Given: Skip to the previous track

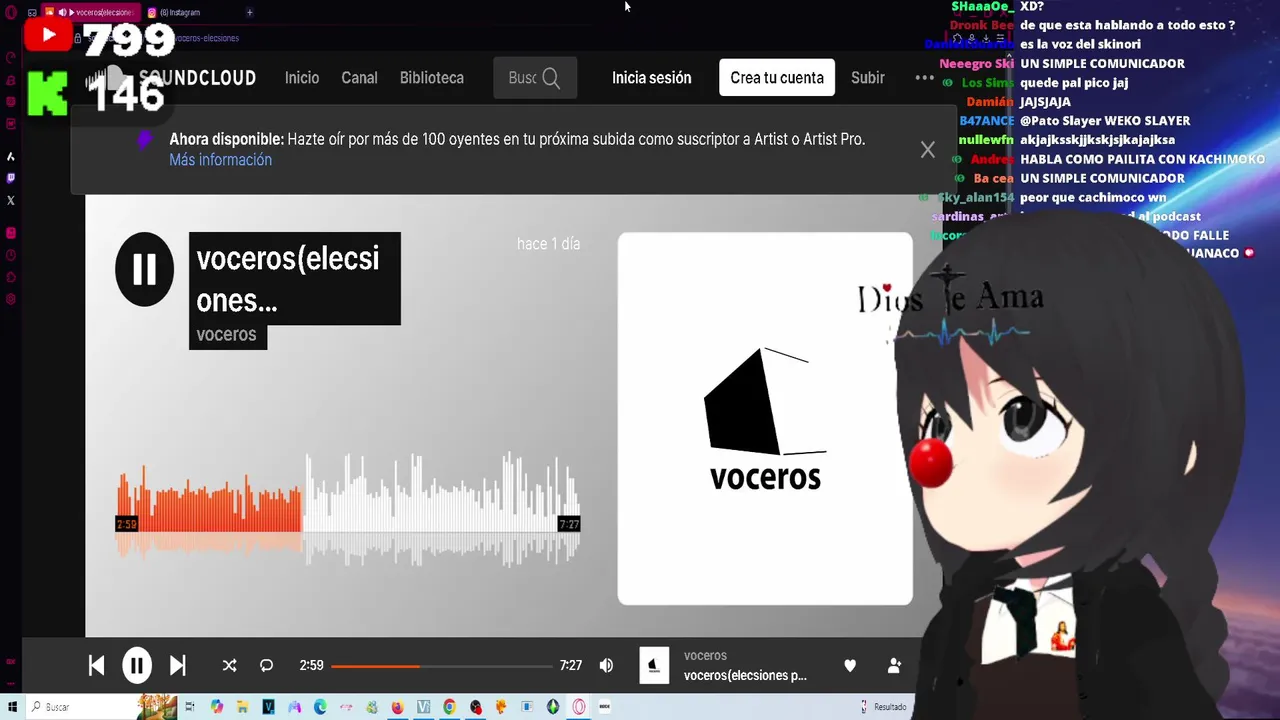Looking at the screenshot, I should [x=96, y=665].
